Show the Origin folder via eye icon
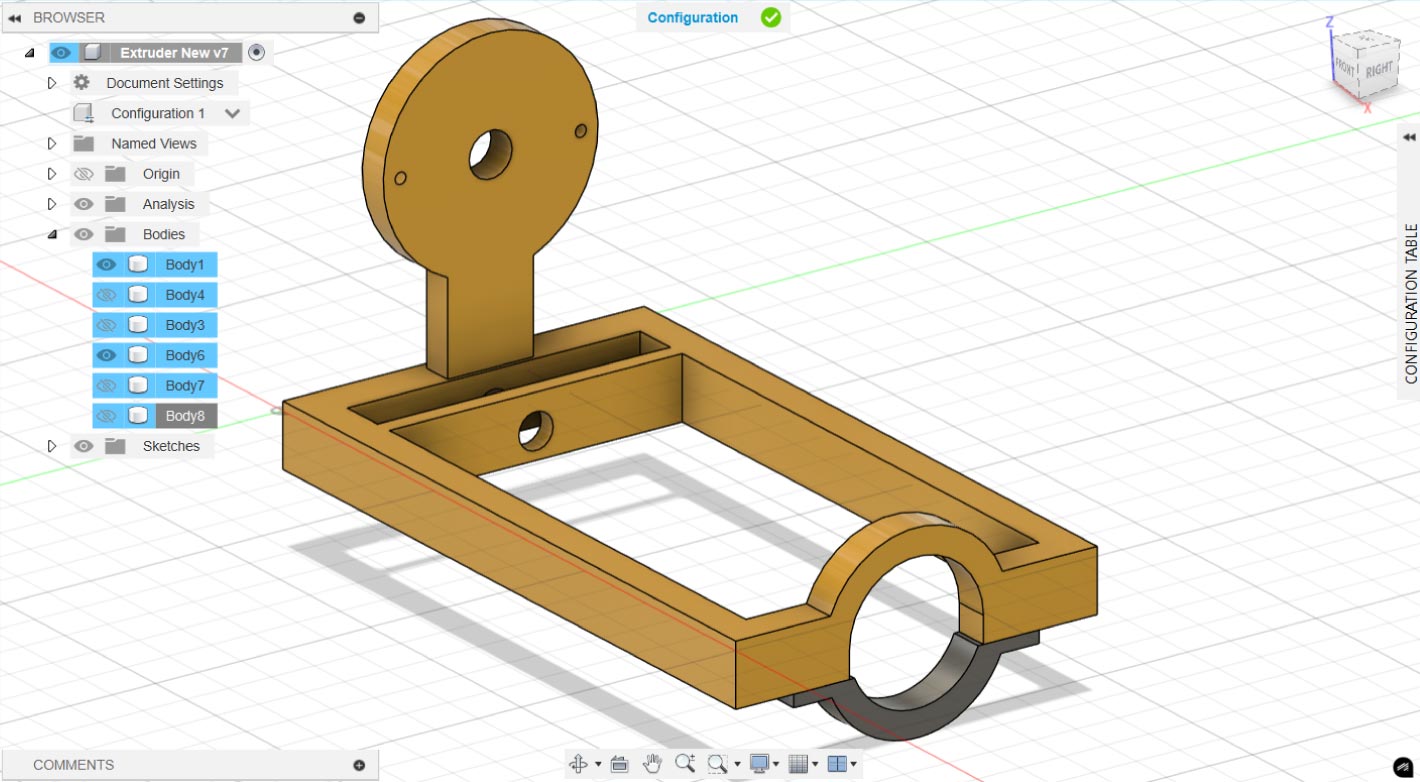The height and width of the screenshot is (782, 1420). coord(84,174)
